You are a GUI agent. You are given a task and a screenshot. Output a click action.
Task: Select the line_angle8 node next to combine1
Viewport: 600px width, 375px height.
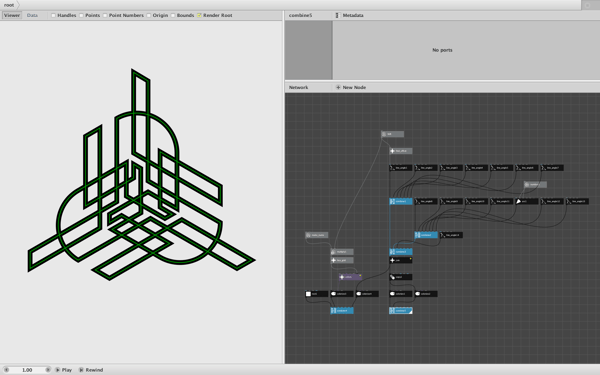426,201
